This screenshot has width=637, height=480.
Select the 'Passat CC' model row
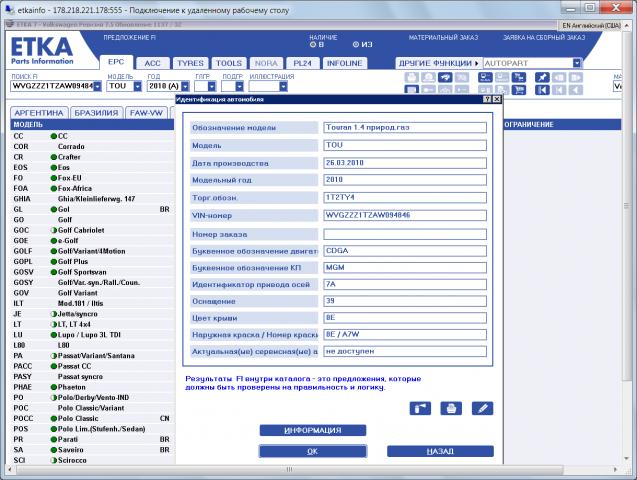[x=93, y=366]
